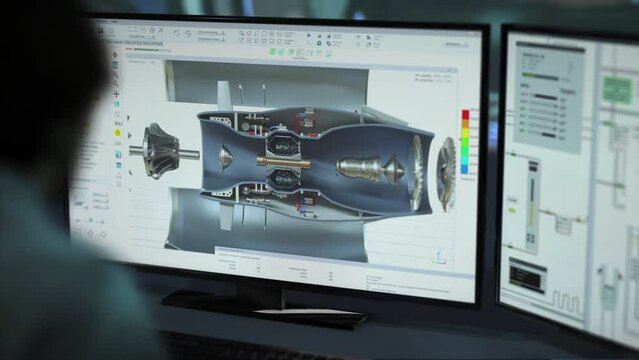Click the orange swatch in the color legend
The width and height of the screenshot is (639, 360).
point(465,124)
